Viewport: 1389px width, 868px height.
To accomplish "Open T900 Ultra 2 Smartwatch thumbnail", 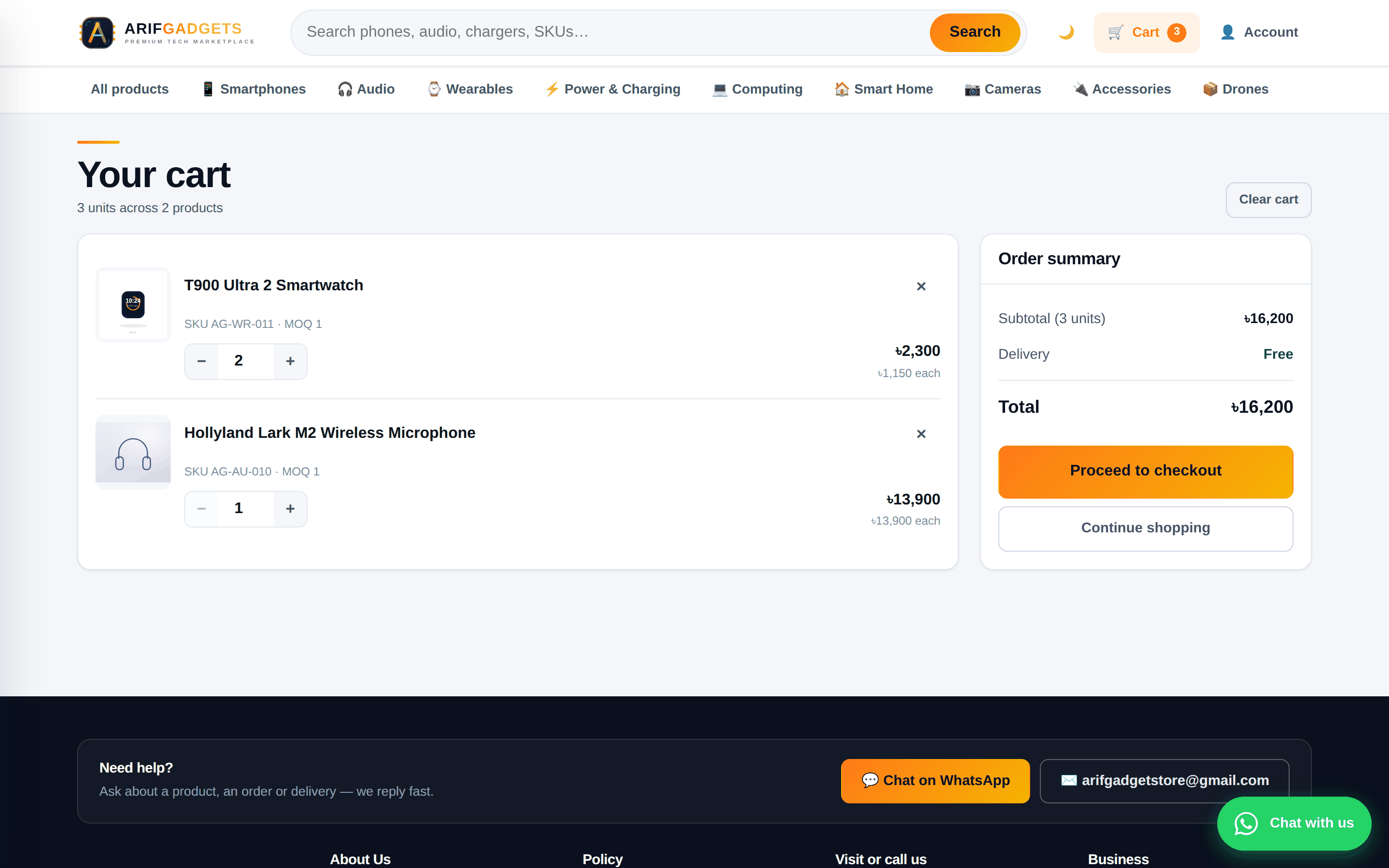I will point(133,305).
